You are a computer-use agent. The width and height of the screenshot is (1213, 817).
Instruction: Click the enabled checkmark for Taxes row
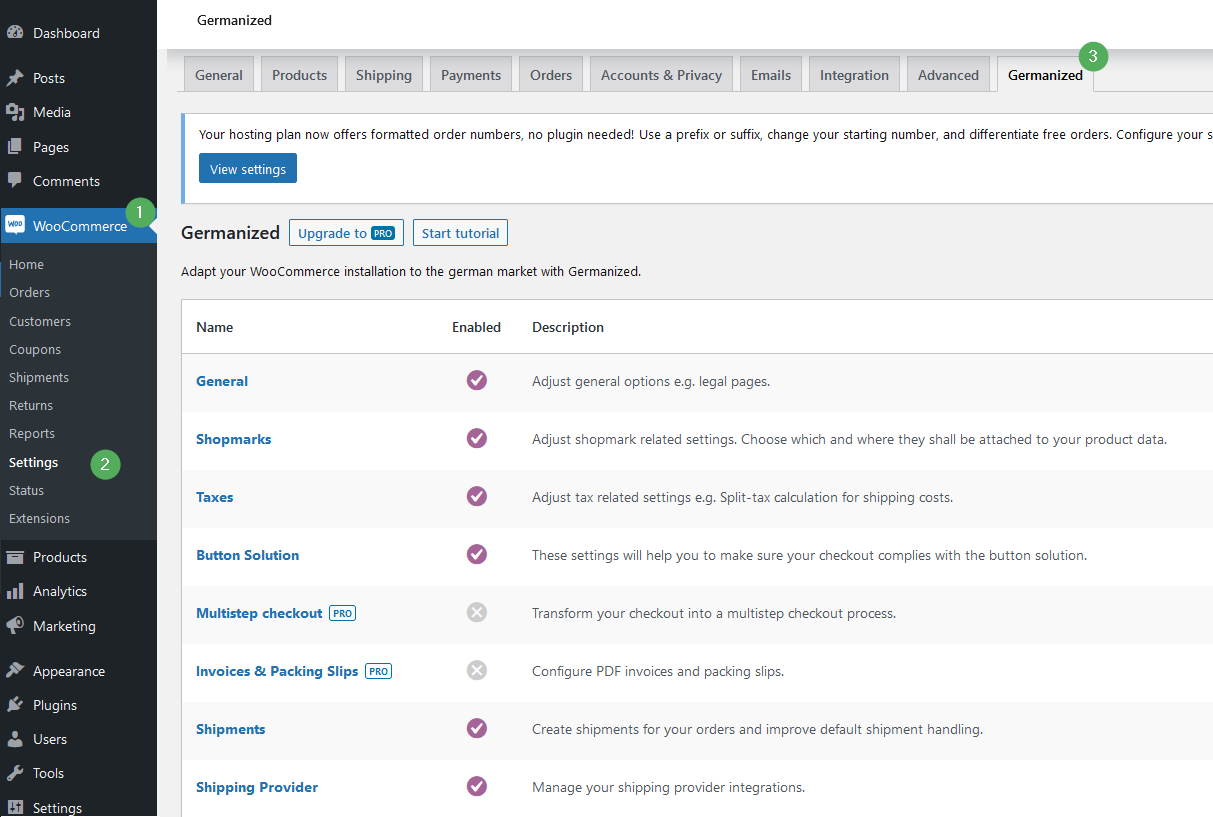477,497
